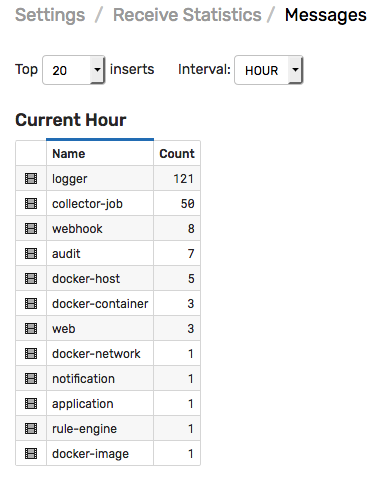
Task: Open the Receive Statistics breadcrumb link
Action: pos(187,15)
